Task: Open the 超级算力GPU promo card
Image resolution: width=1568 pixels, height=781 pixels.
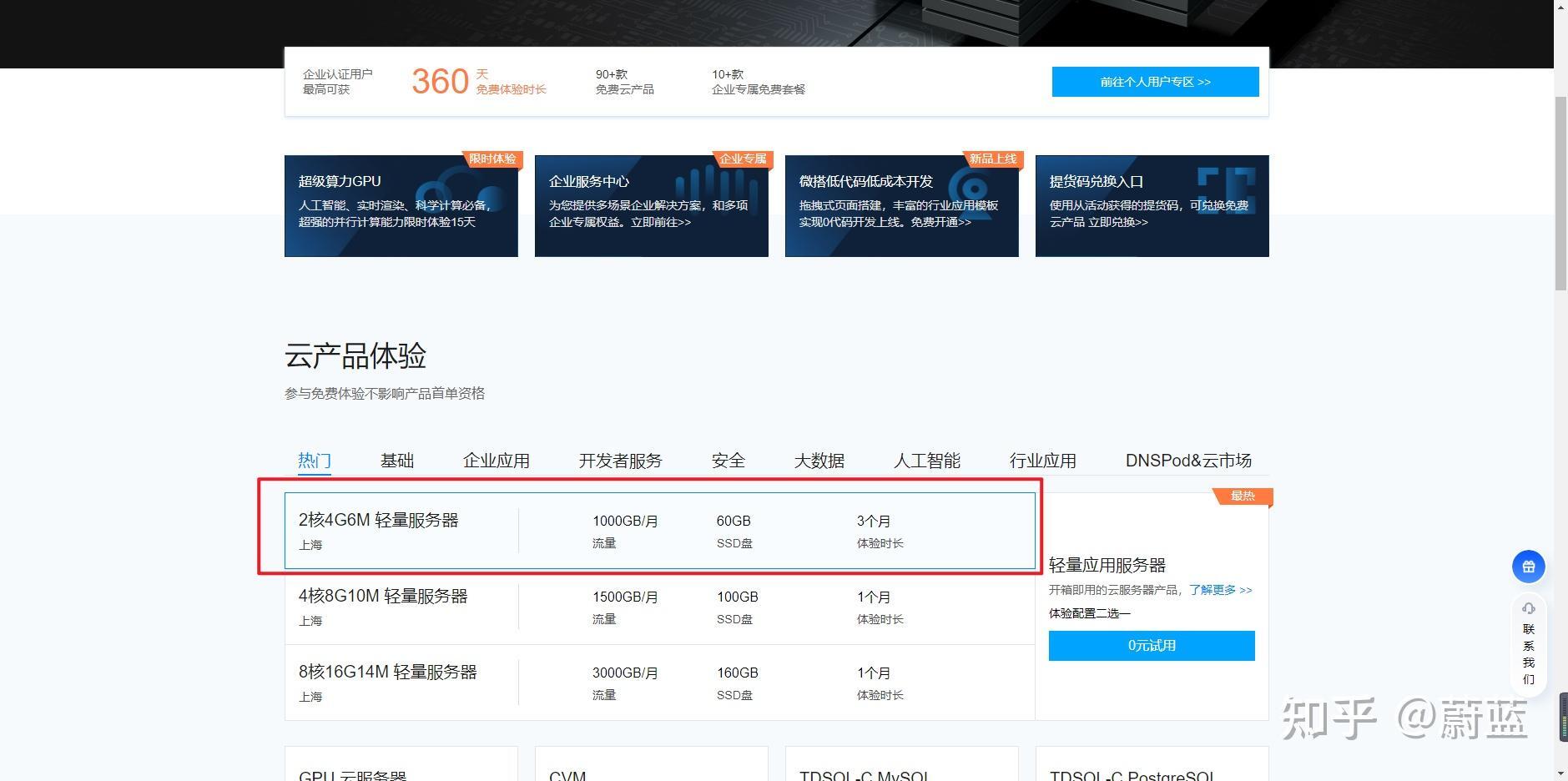Action: click(401, 206)
